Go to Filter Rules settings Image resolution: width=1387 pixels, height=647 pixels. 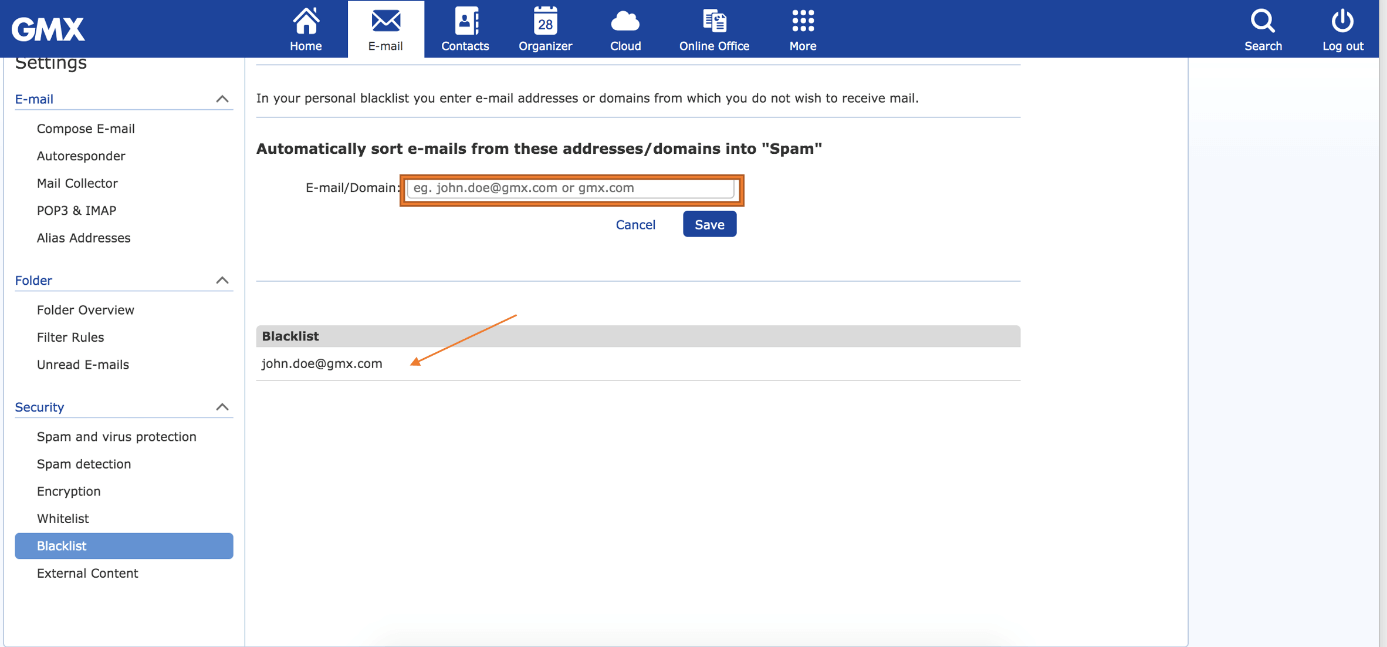click(x=70, y=337)
